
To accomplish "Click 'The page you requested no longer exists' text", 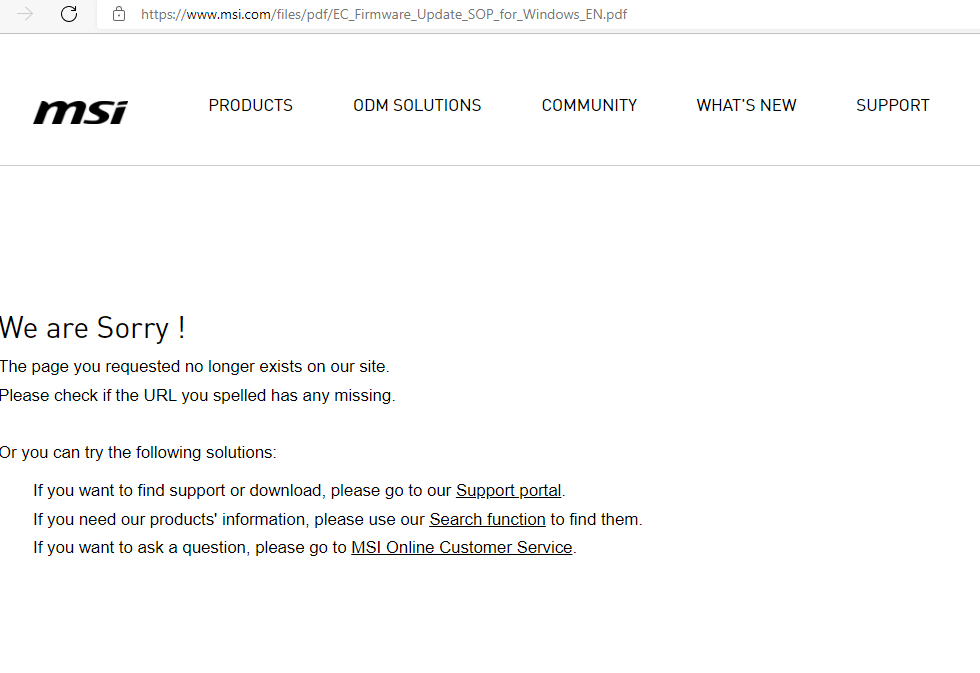I will coord(194,366).
